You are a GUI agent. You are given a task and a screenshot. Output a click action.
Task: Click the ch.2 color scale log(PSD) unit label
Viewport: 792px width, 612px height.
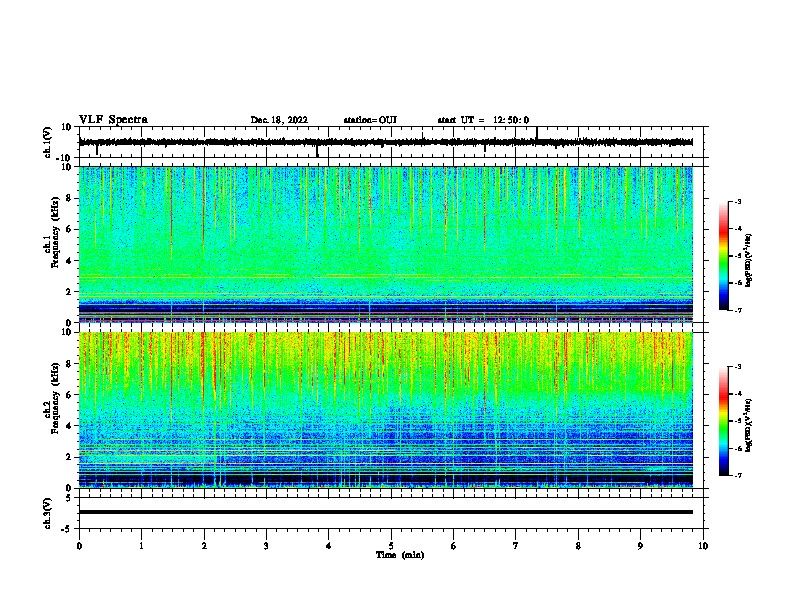click(x=748, y=426)
